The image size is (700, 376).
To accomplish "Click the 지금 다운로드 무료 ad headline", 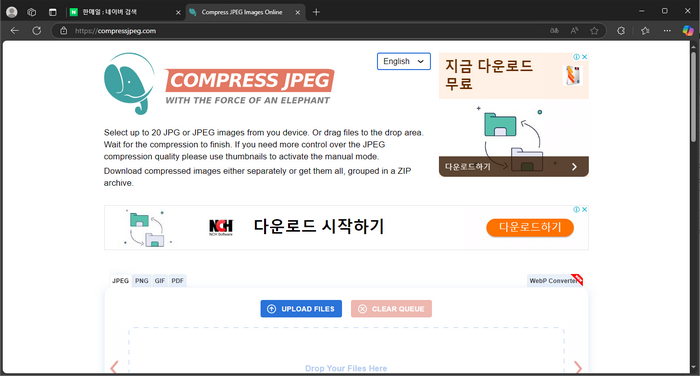I will [x=489, y=75].
